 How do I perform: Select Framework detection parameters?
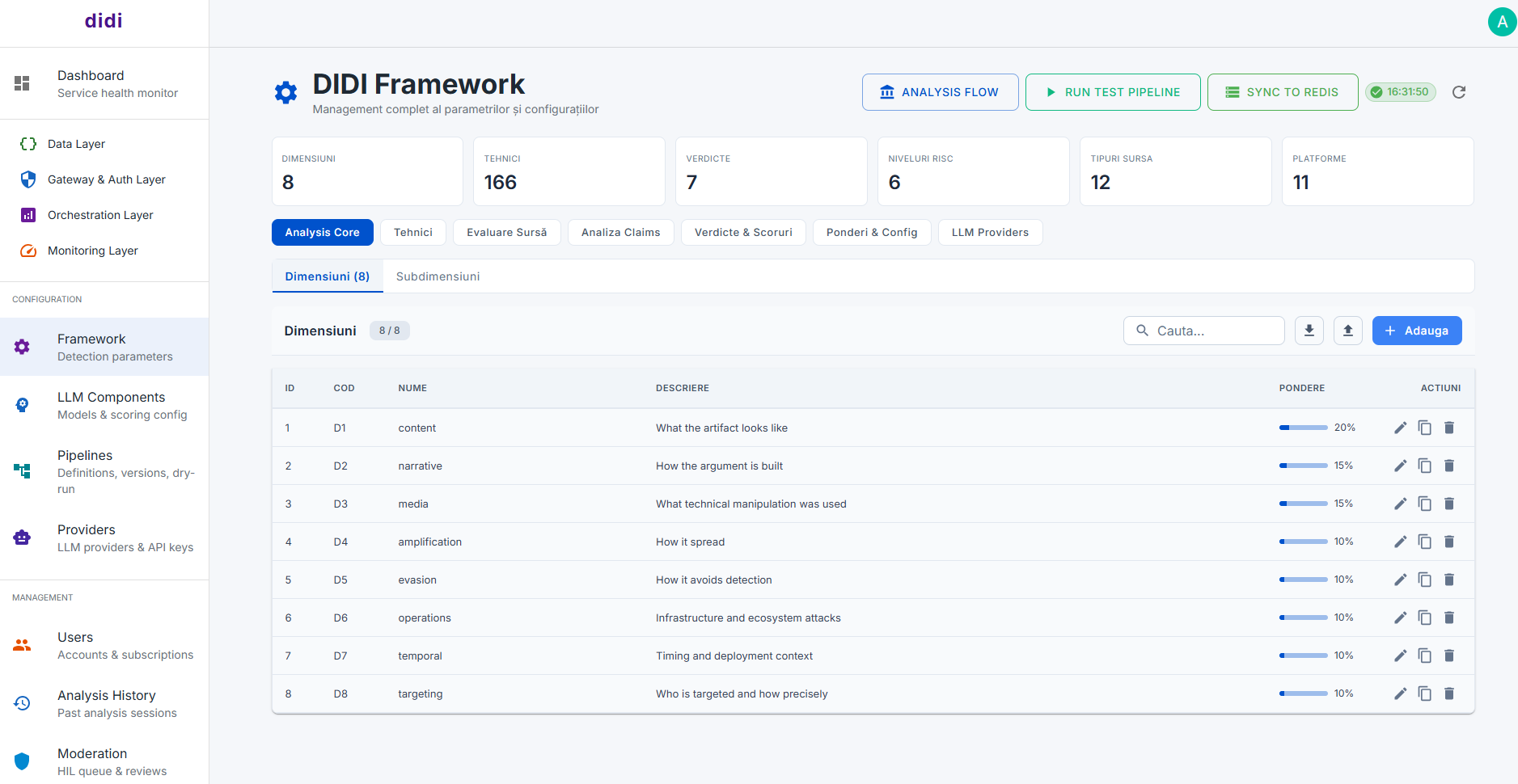(104, 347)
